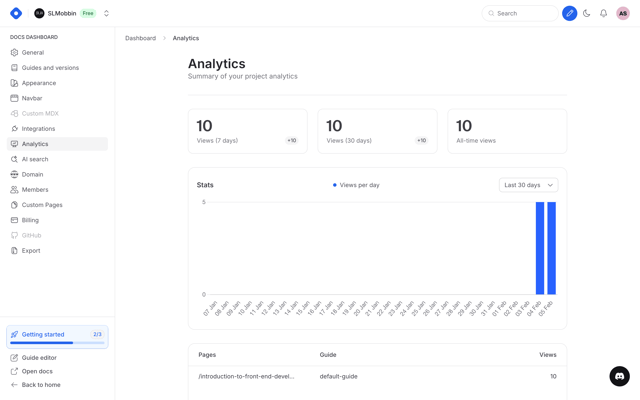Go to Dashboard breadcrumb
The width and height of the screenshot is (640, 400).
[140, 38]
